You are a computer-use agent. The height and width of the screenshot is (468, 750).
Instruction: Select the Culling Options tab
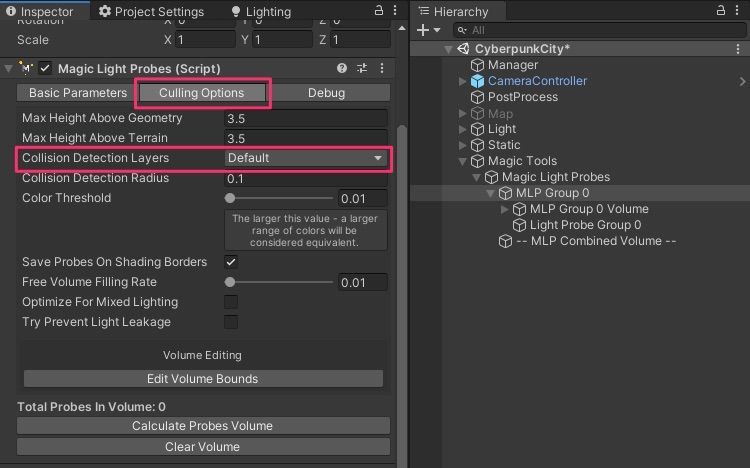[201, 93]
